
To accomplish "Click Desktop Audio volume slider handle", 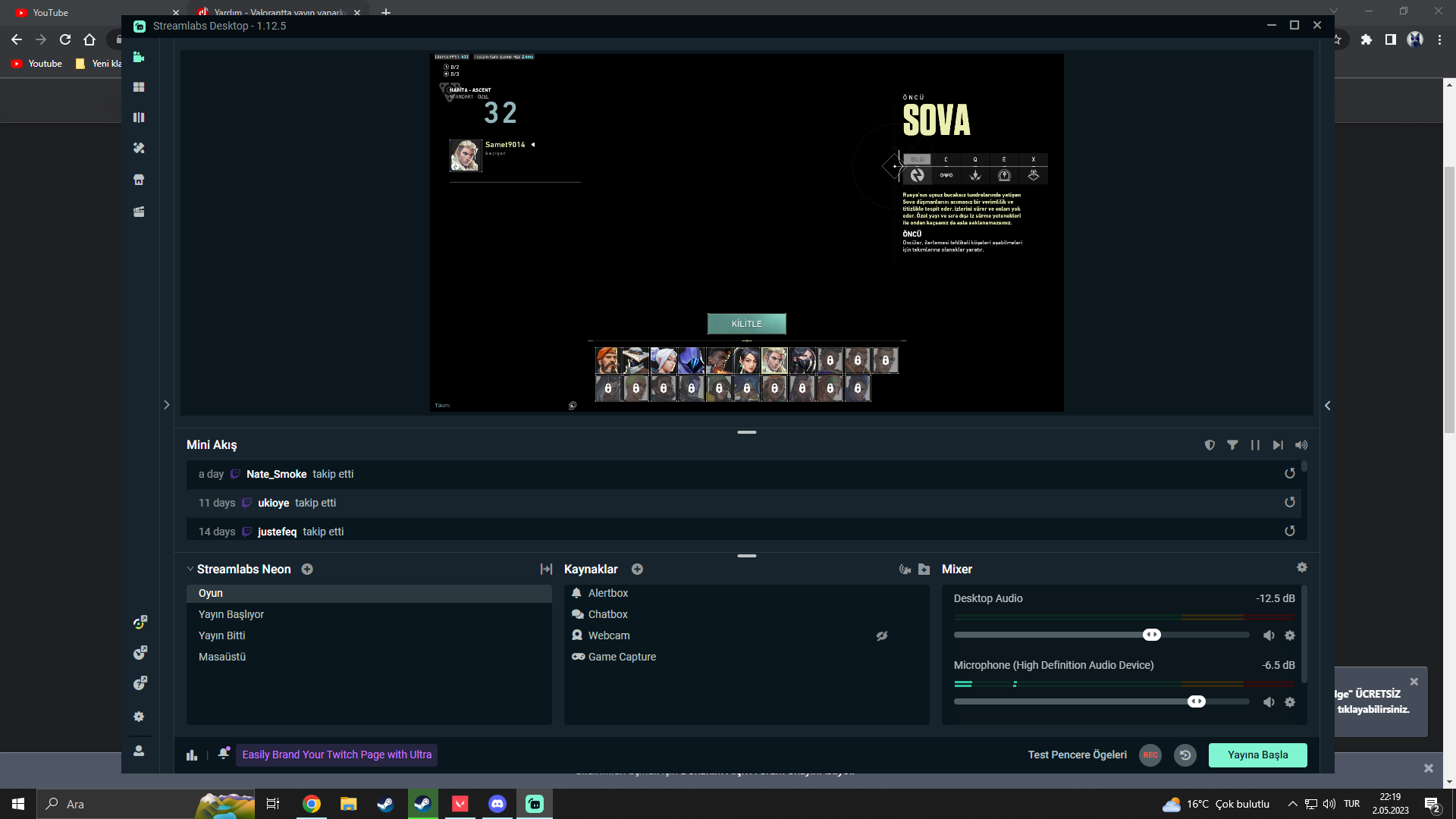I will coord(1151,635).
